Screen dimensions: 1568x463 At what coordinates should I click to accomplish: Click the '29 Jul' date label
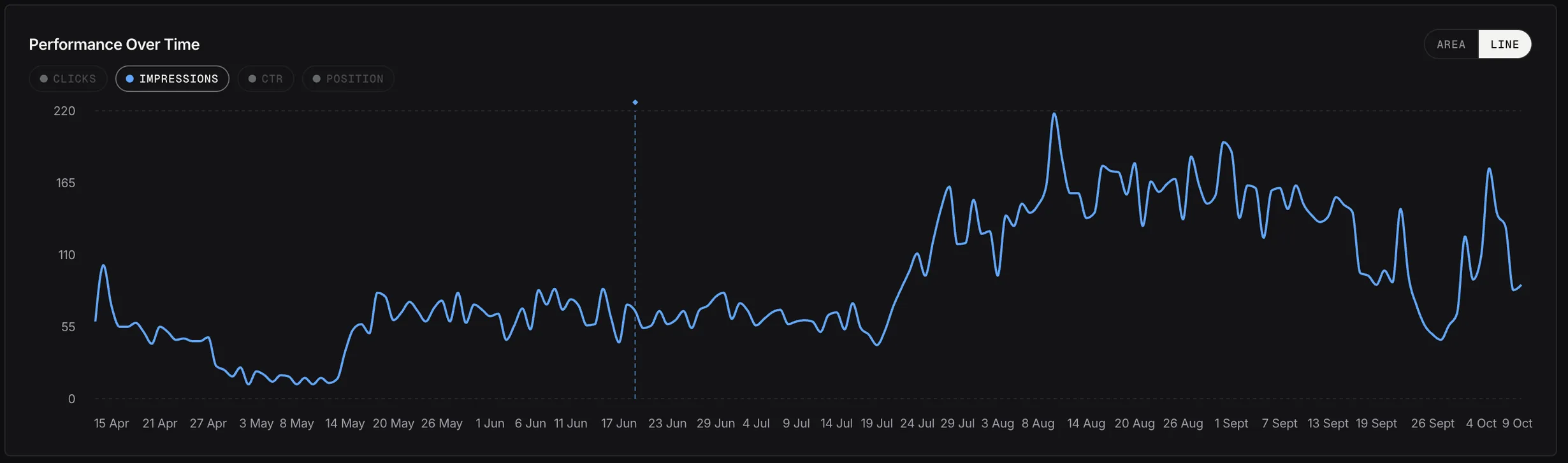point(957,424)
